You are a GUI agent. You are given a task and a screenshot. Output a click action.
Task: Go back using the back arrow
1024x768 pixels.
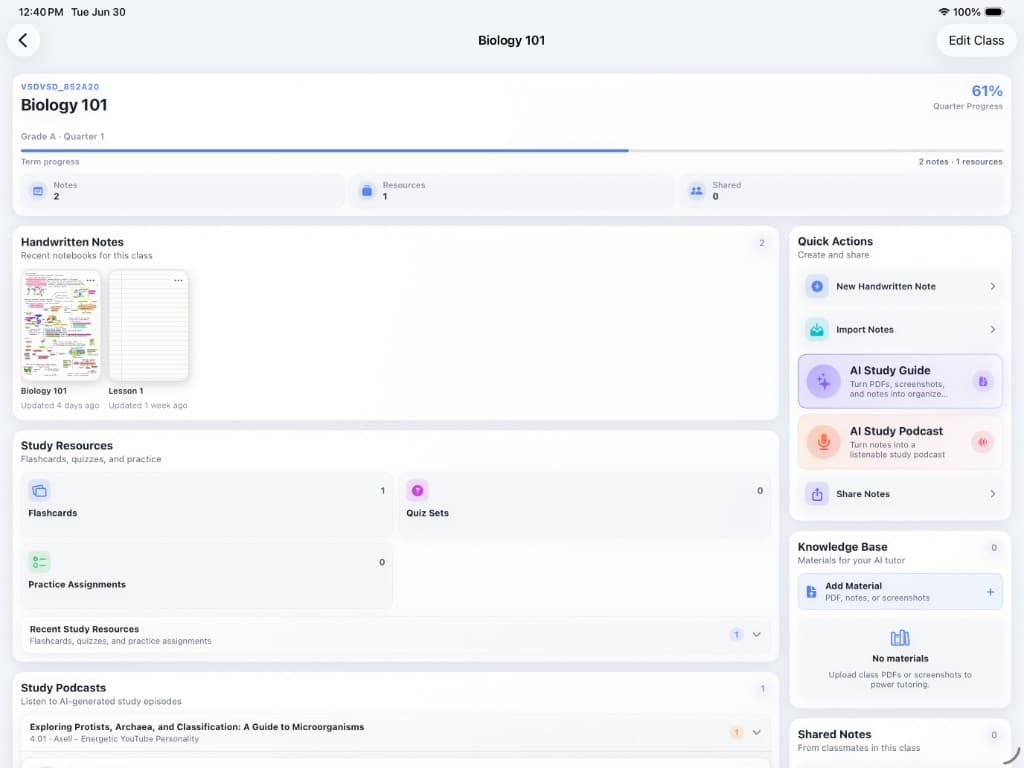[24, 40]
